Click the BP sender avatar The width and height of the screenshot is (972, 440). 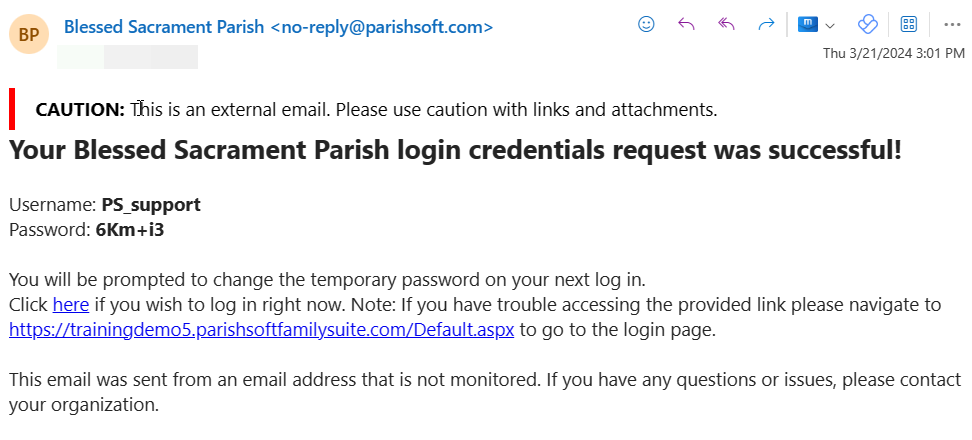(29, 34)
